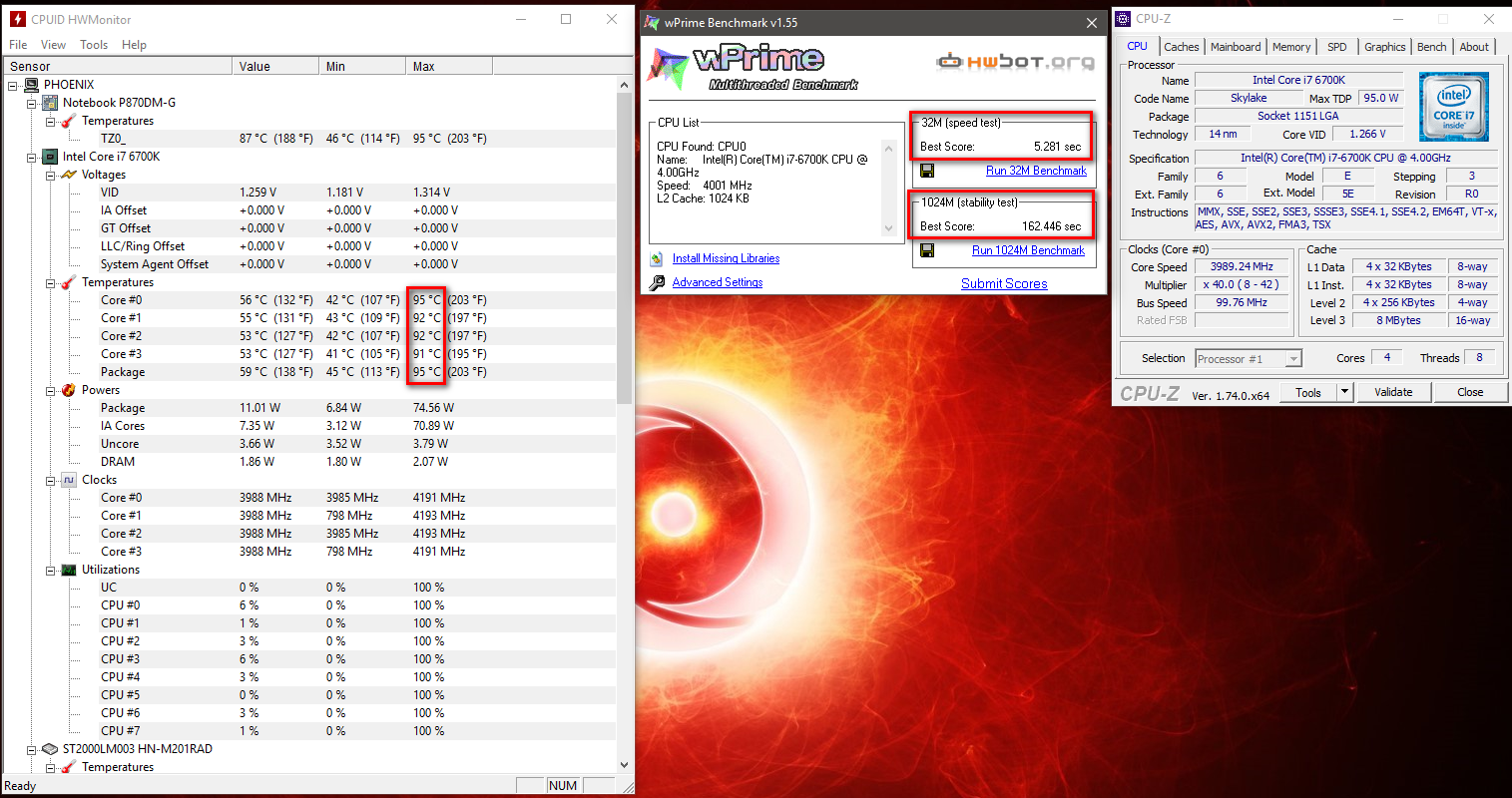The width and height of the screenshot is (1512, 798).
Task: Click the HWMonitor scrollbar down arrow
Action: [625, 766]
